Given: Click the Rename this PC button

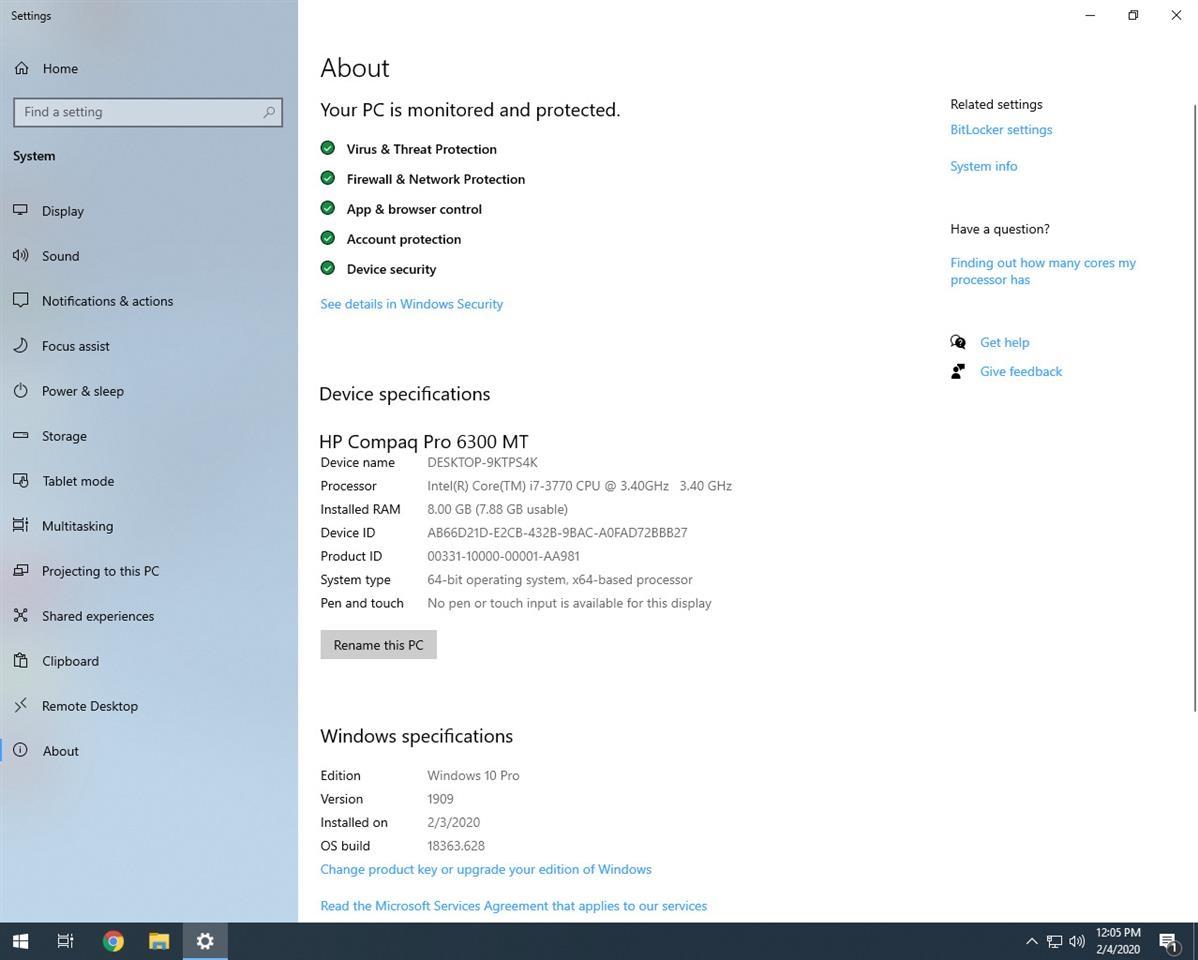Looking at the screenshot, I should click(378, 644).
